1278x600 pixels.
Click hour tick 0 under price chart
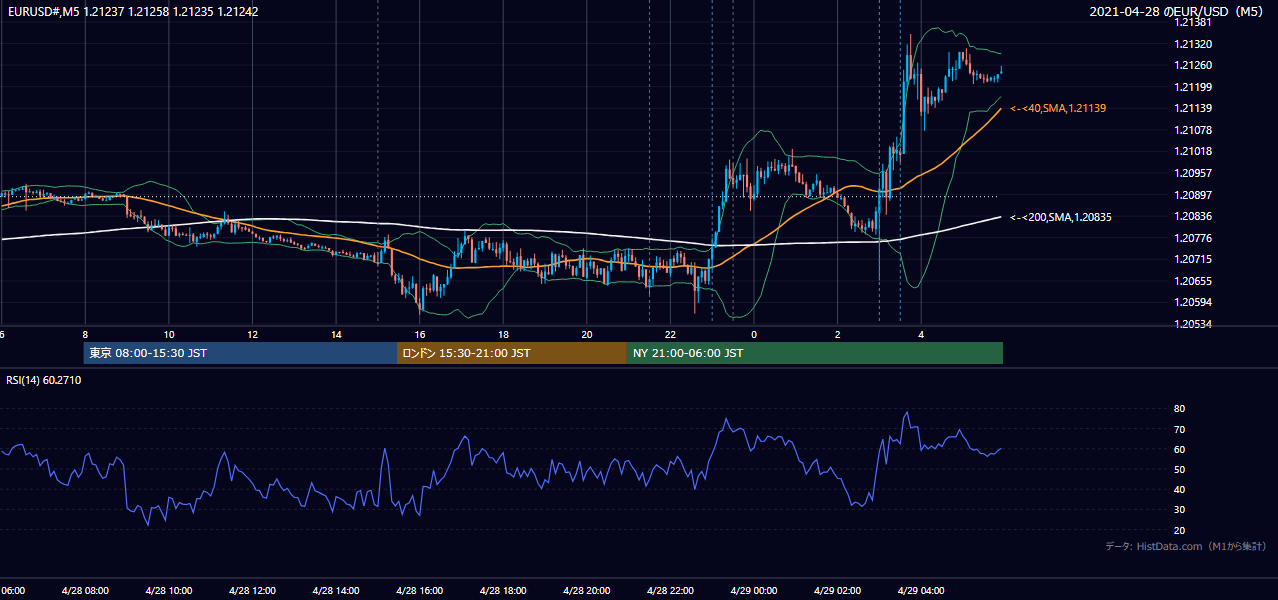click(754, 335)
